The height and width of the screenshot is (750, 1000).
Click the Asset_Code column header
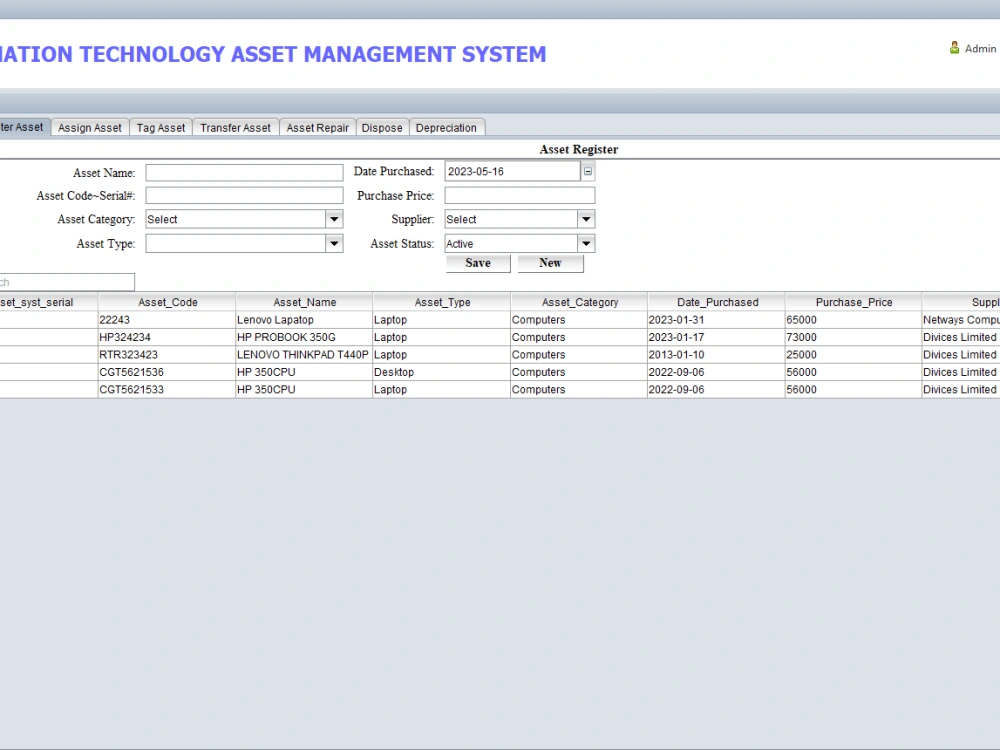tap(166, 301)
